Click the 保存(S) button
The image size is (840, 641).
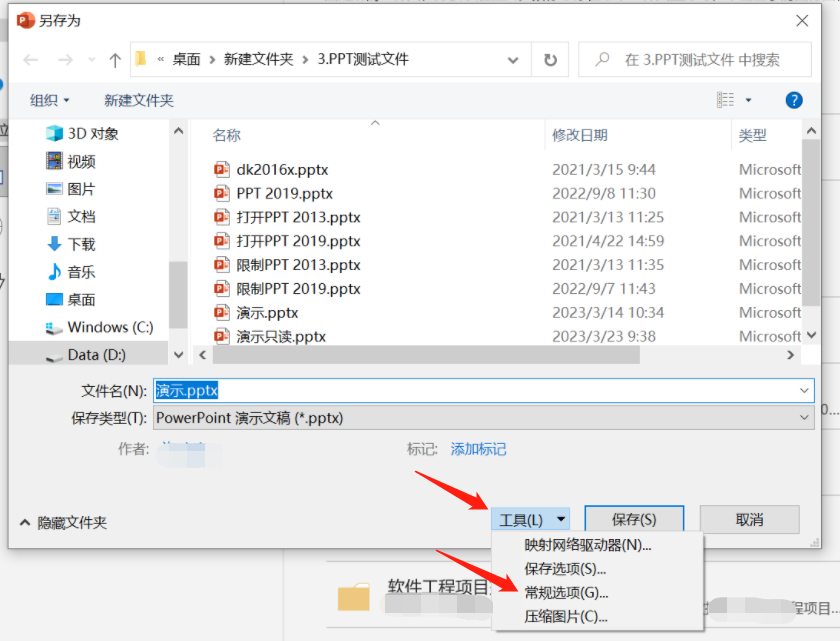click(x=634, y=519)
